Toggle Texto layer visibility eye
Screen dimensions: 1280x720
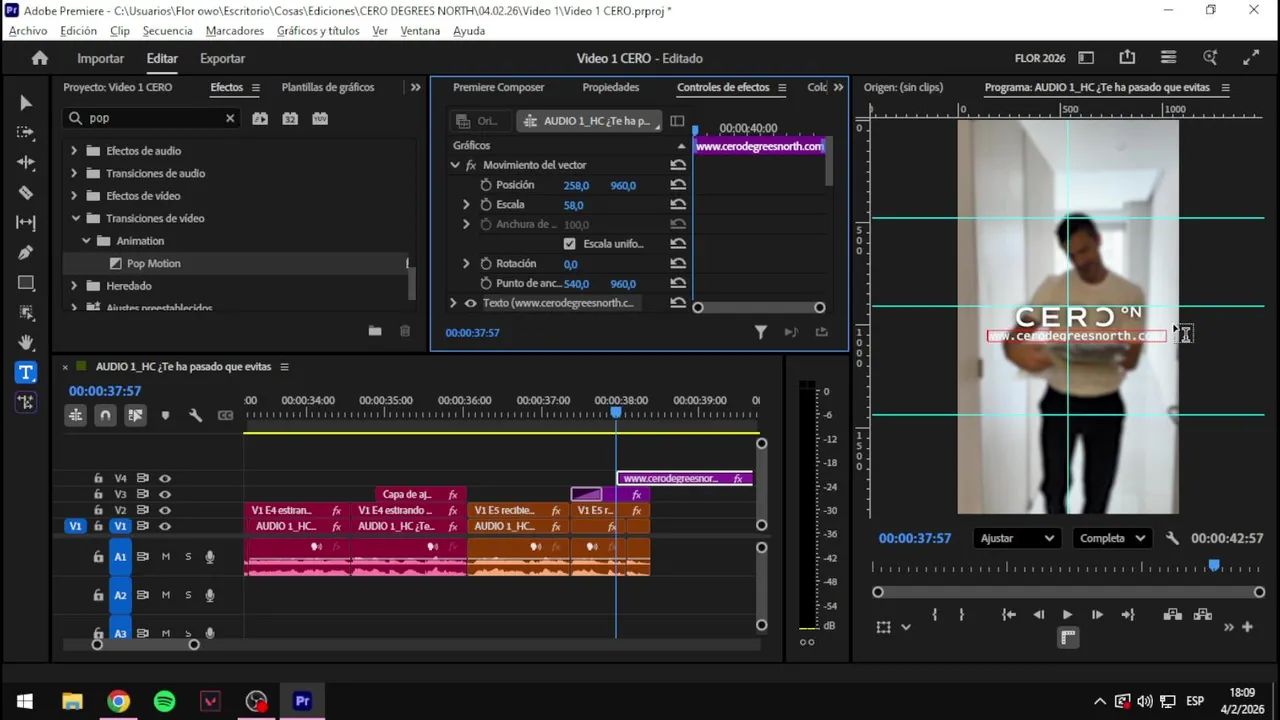point(471,303)
